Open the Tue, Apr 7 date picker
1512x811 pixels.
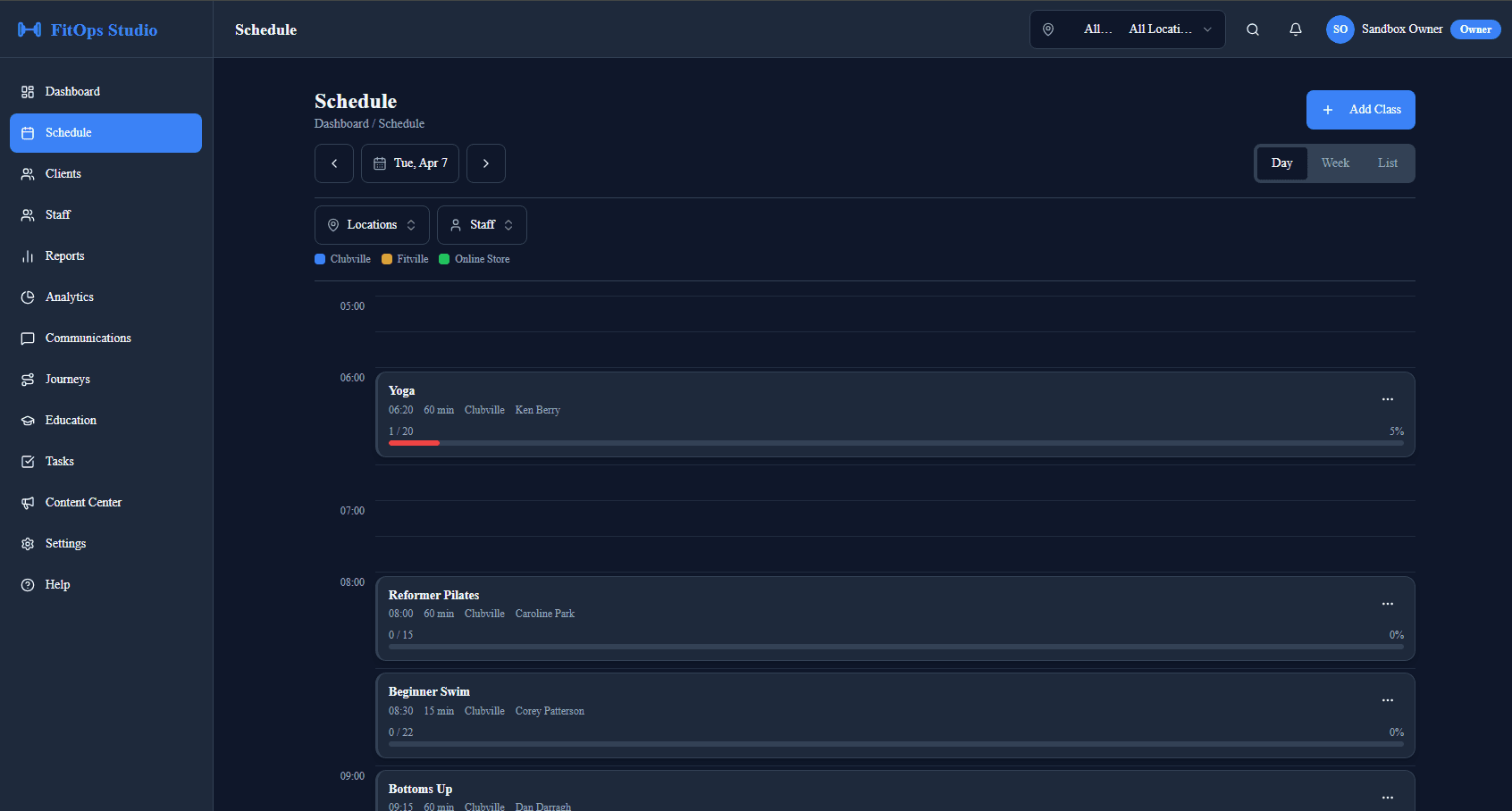click(409, 163)
